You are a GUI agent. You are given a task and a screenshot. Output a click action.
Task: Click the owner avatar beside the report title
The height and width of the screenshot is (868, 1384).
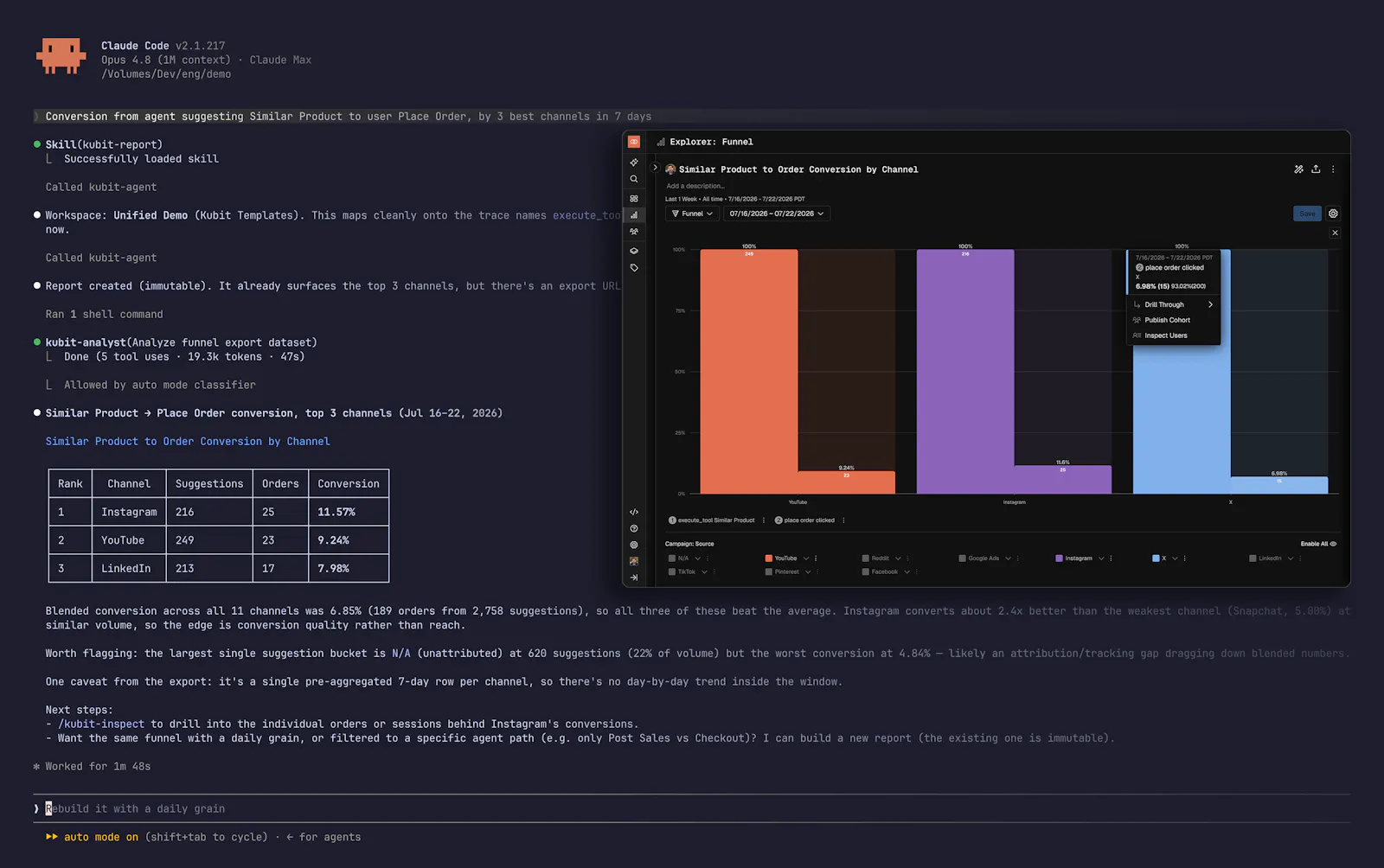[670, 169]
